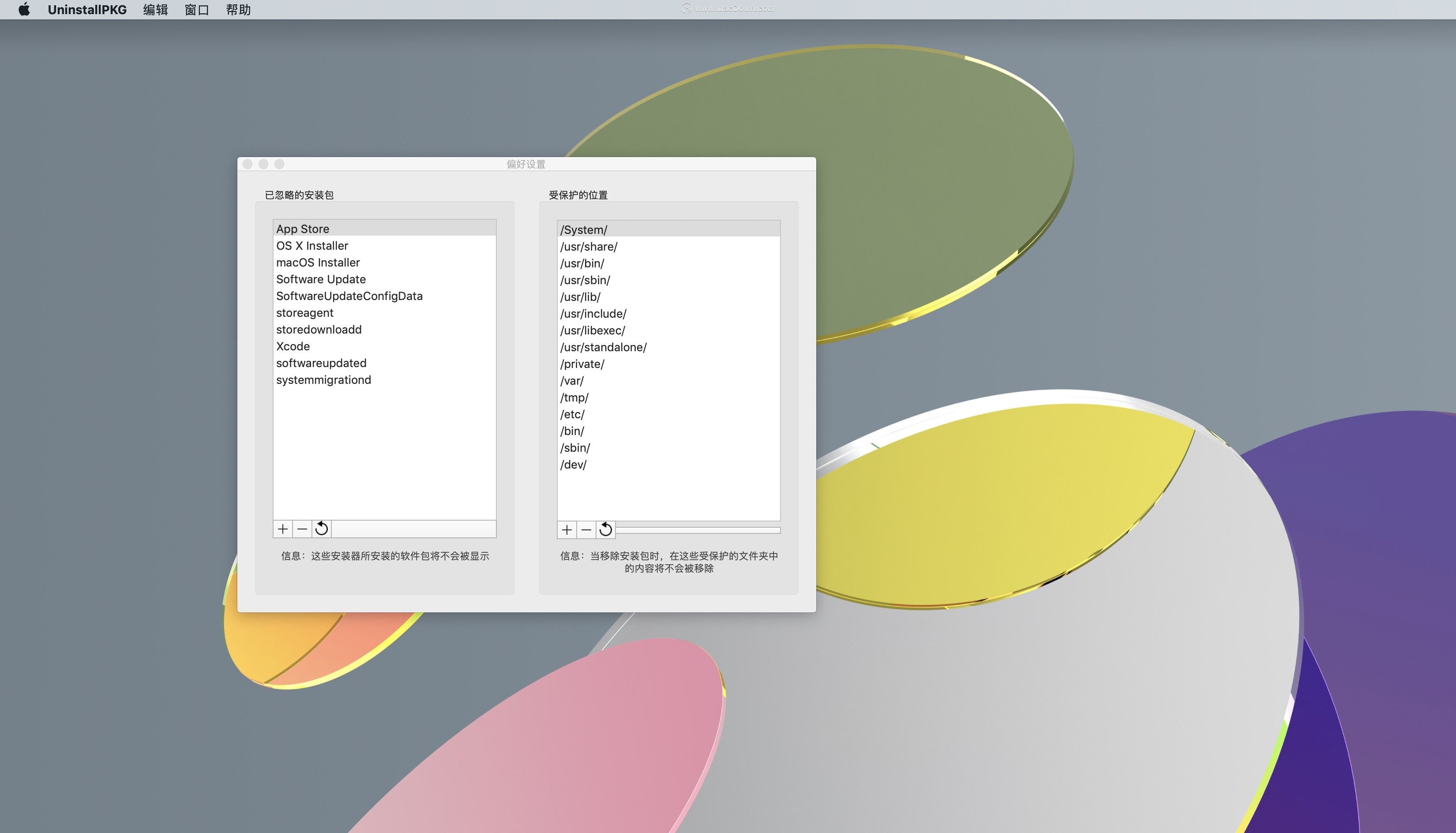
Task: Reset the ignored packages list to defaults
Action: tap(322, 529)
